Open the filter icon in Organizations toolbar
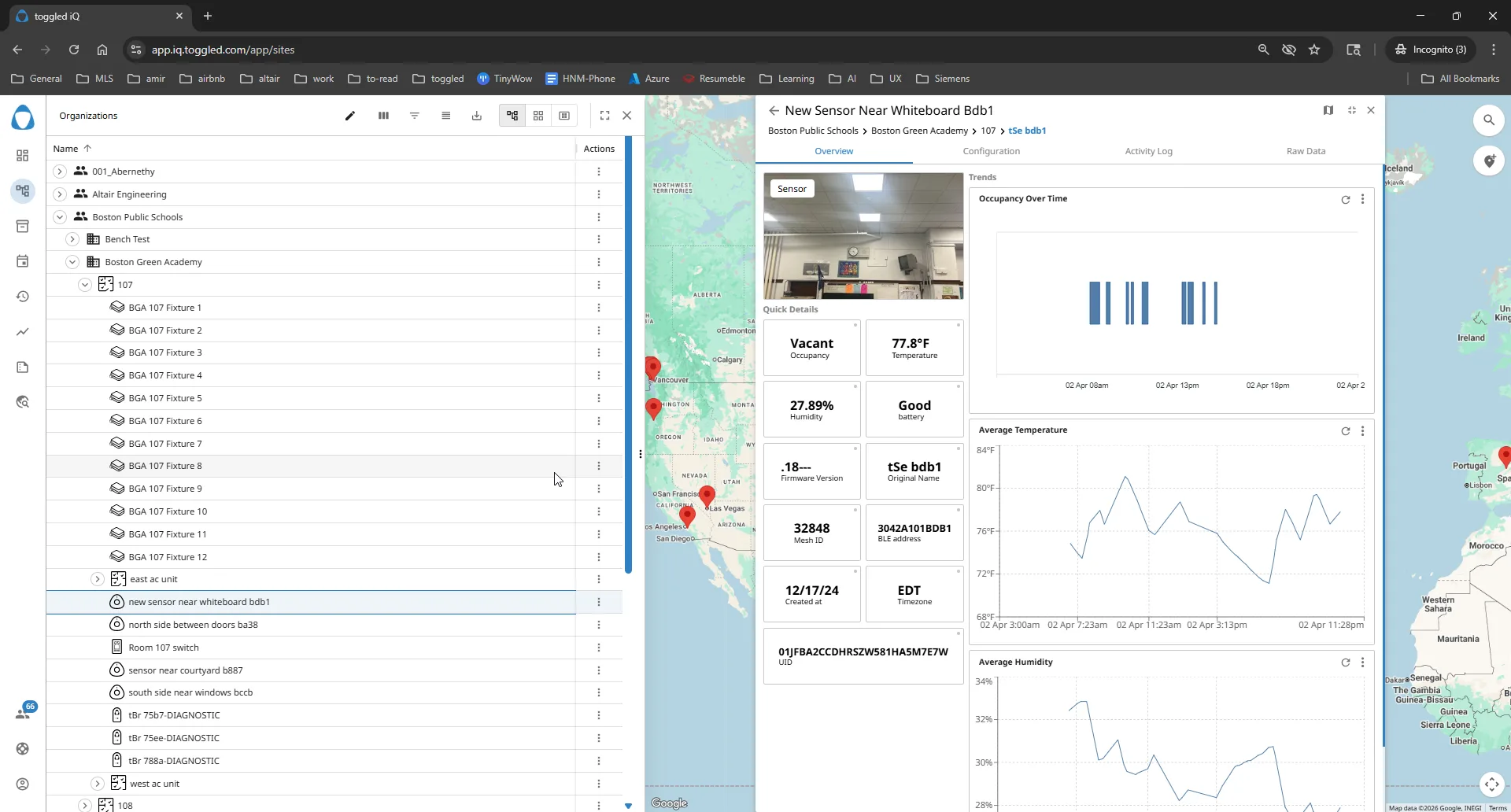Viewport: 1511px width, 812px height. 415,116
